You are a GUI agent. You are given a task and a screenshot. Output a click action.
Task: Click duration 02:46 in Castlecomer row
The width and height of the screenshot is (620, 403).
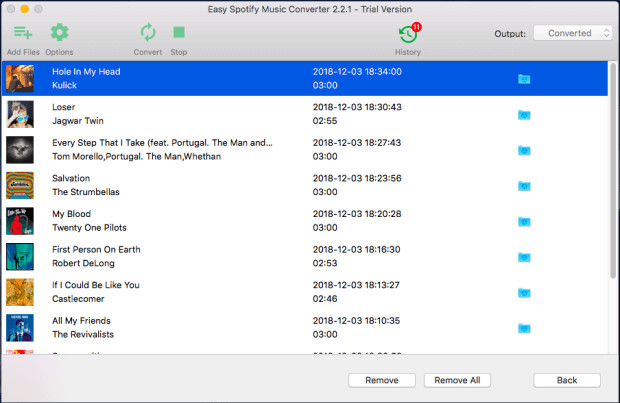[x=325, y=299]
